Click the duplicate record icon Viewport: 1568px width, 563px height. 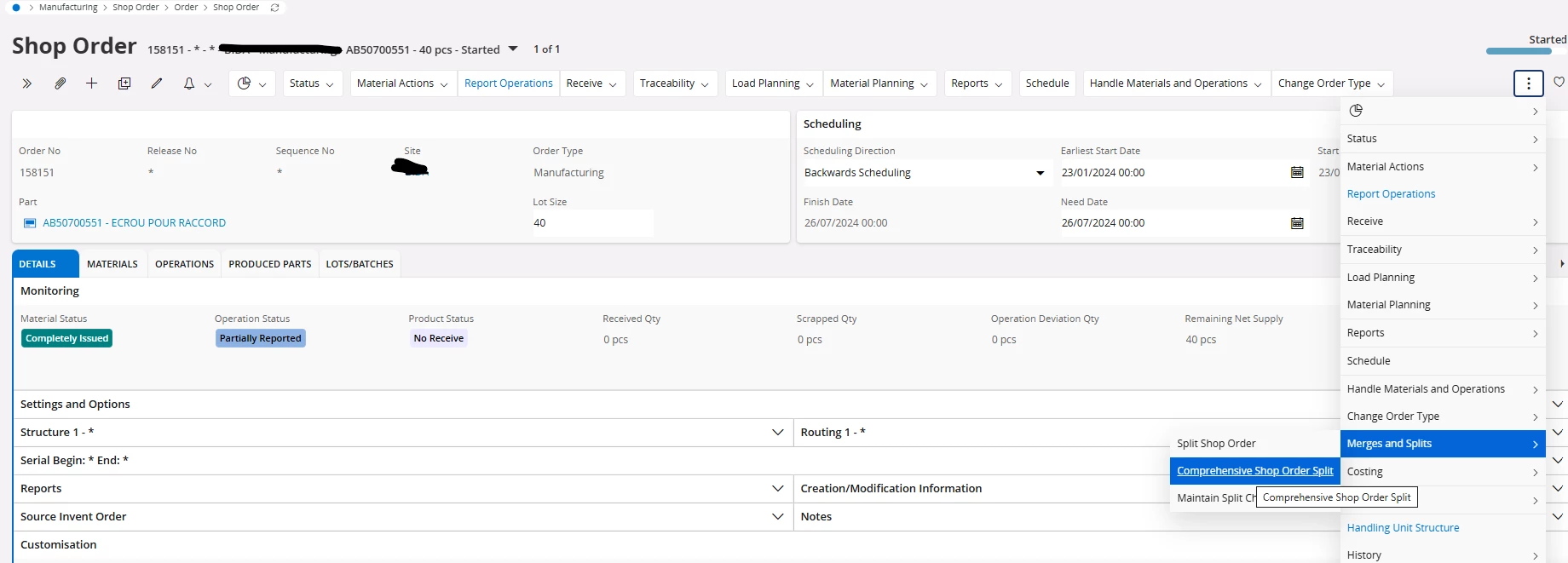[124, 83]
